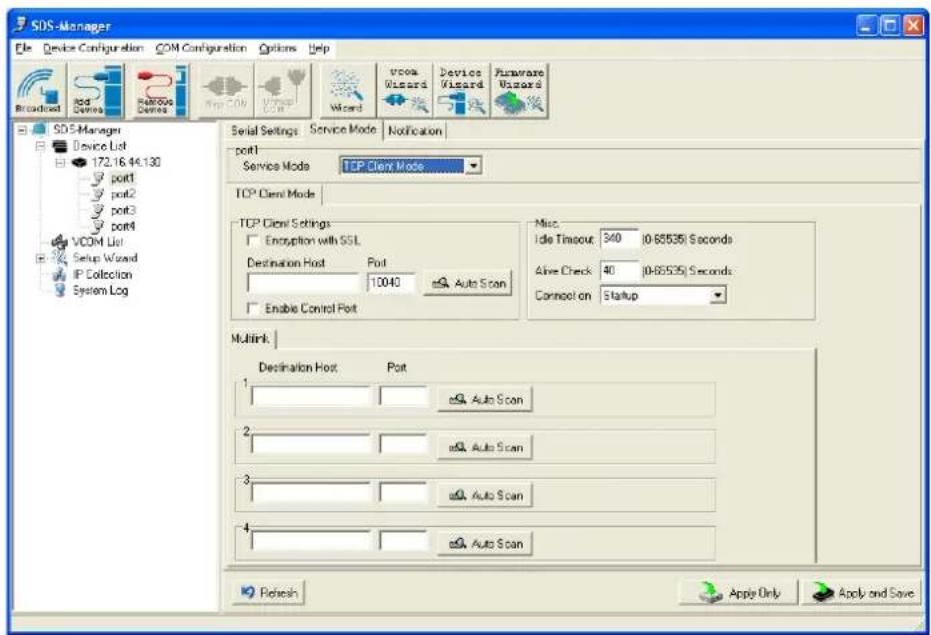The height and width of the screenshot is (635, 931).
Task: Launch the VCOM Wizard
Action: tap(405, 91)
